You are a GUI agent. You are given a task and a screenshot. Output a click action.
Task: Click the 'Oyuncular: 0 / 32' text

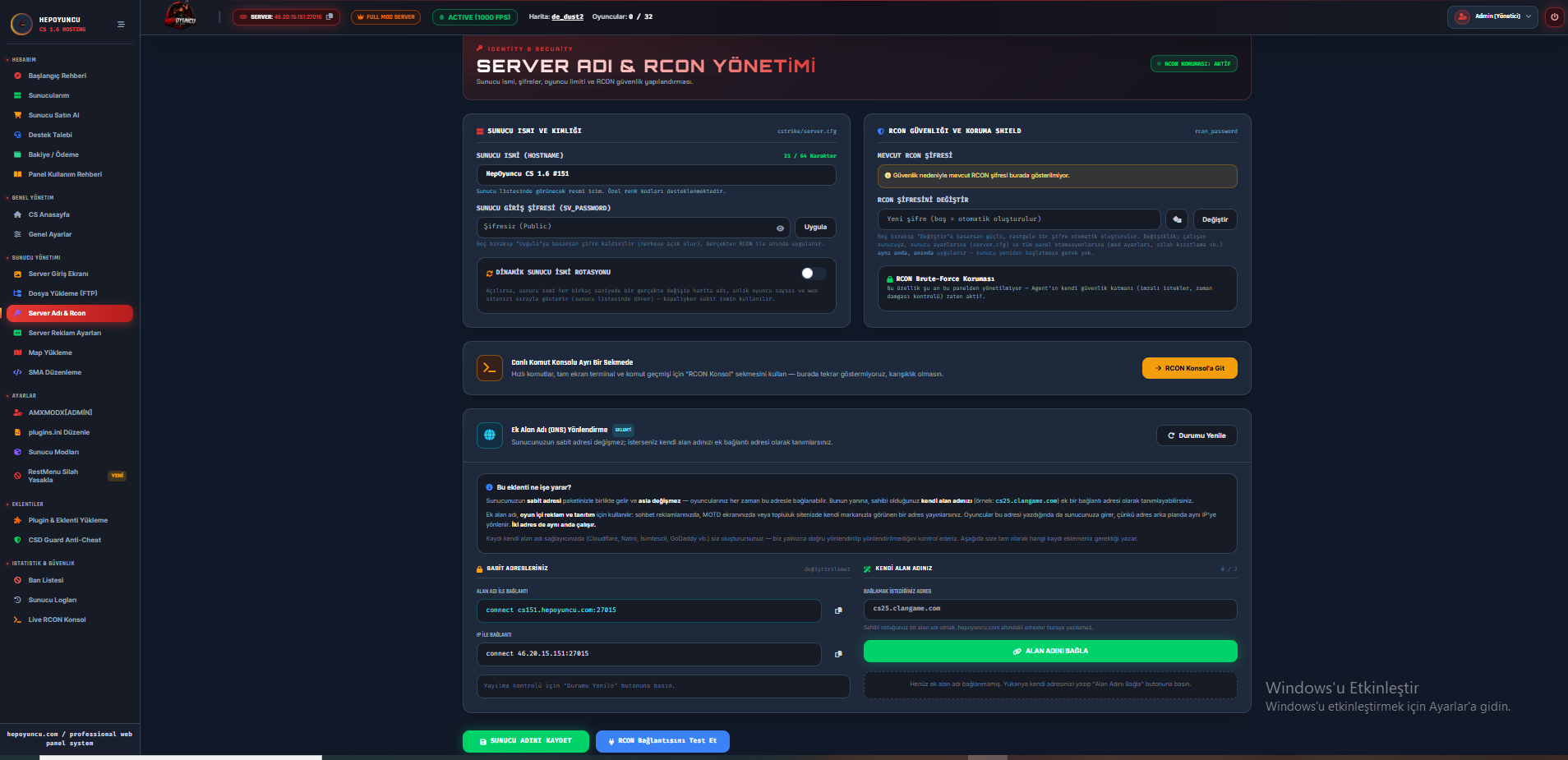(x=622, y=16)
